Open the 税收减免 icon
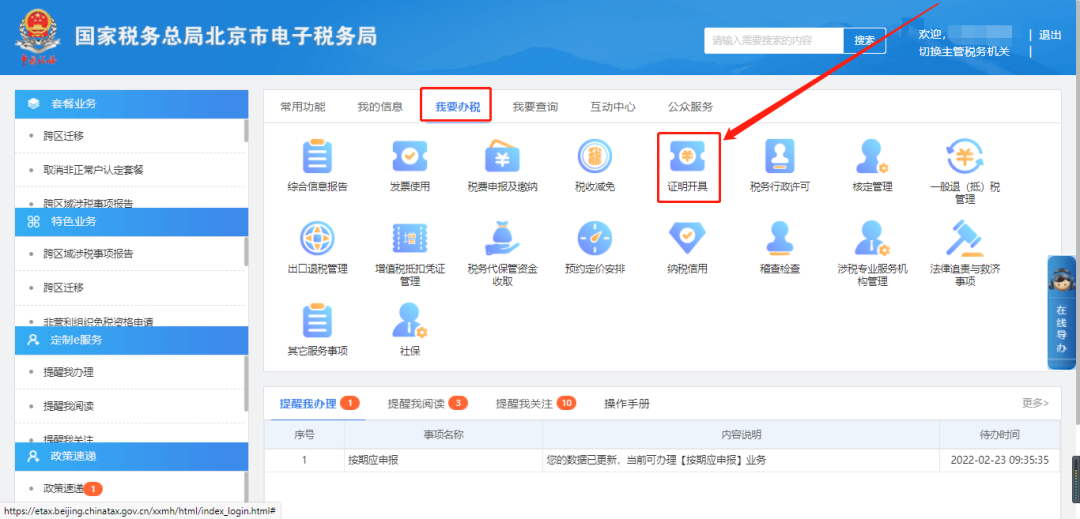This screenshot has width=1080, height=519. (594, 156)
